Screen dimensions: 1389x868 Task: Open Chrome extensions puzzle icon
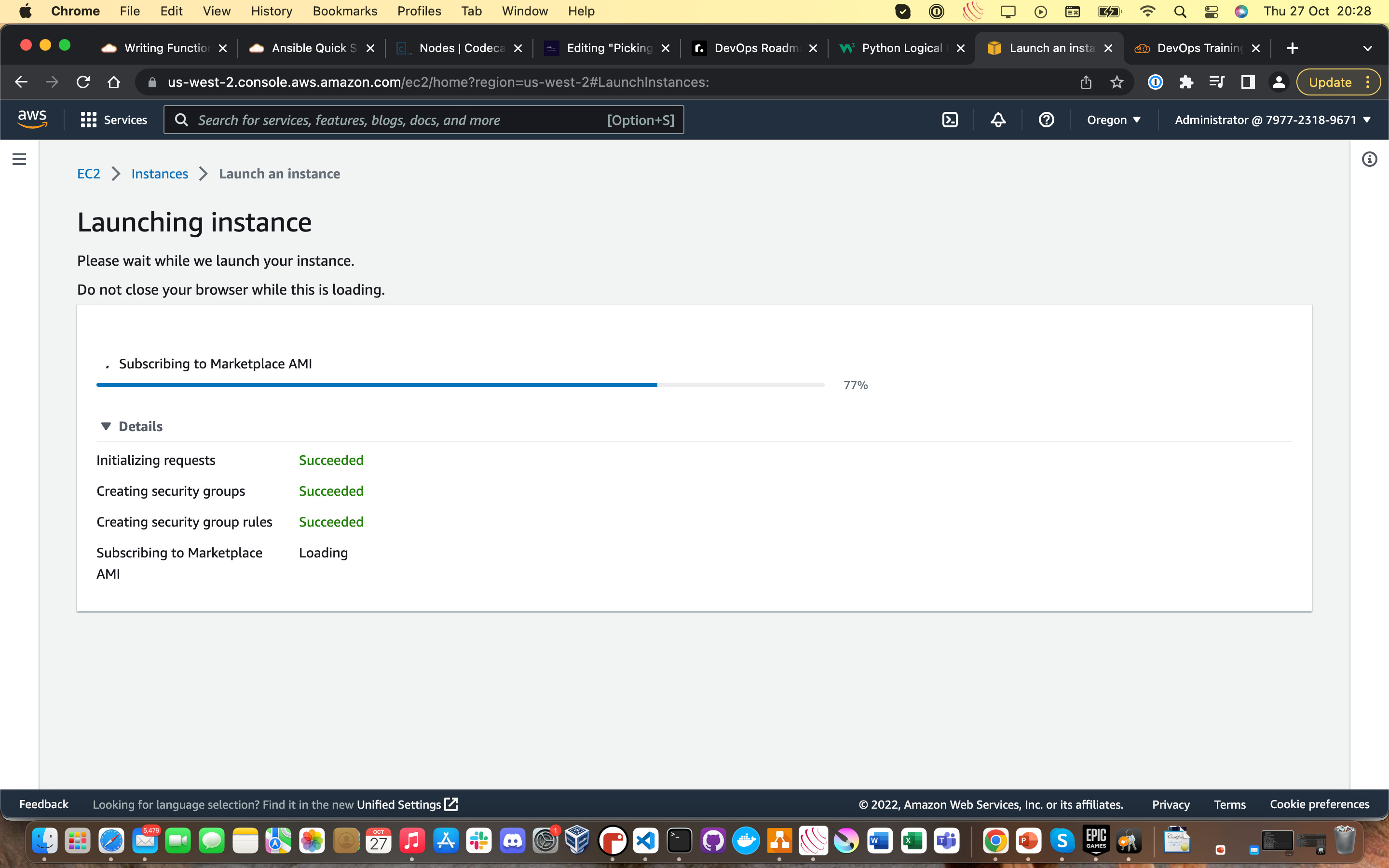tap(1186, 82)
